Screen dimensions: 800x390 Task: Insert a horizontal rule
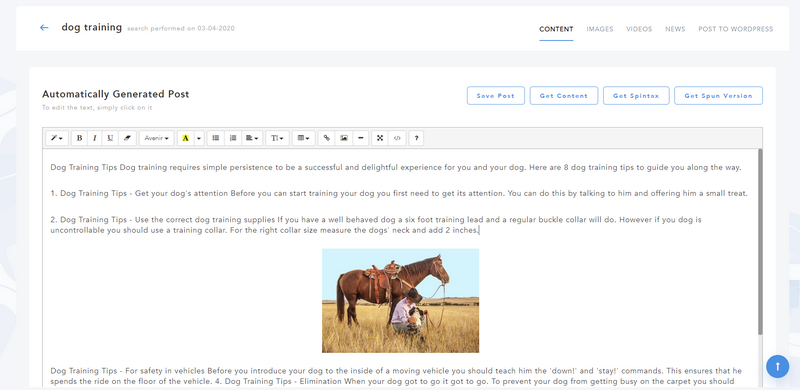(361, 138)
